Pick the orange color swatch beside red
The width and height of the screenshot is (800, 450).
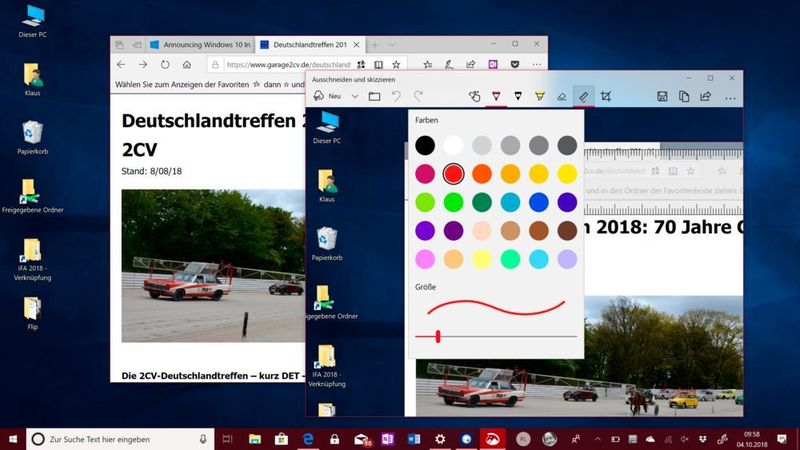pyautogui.click(x=482, y=174)
